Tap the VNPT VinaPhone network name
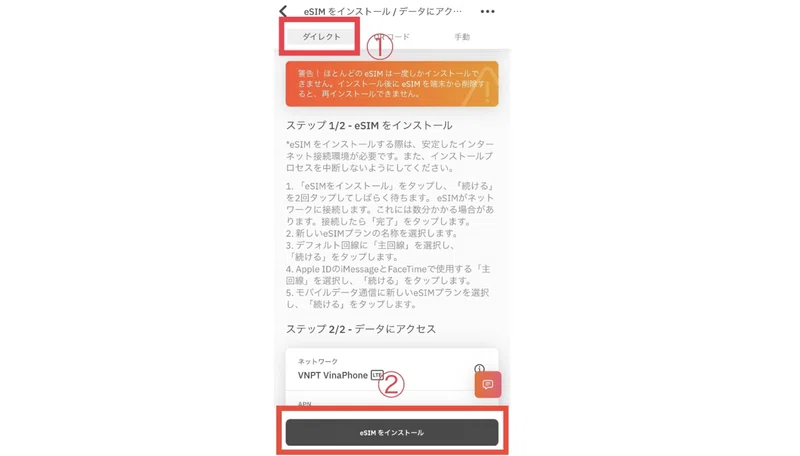Screen dimensions: 800x456 333,375
